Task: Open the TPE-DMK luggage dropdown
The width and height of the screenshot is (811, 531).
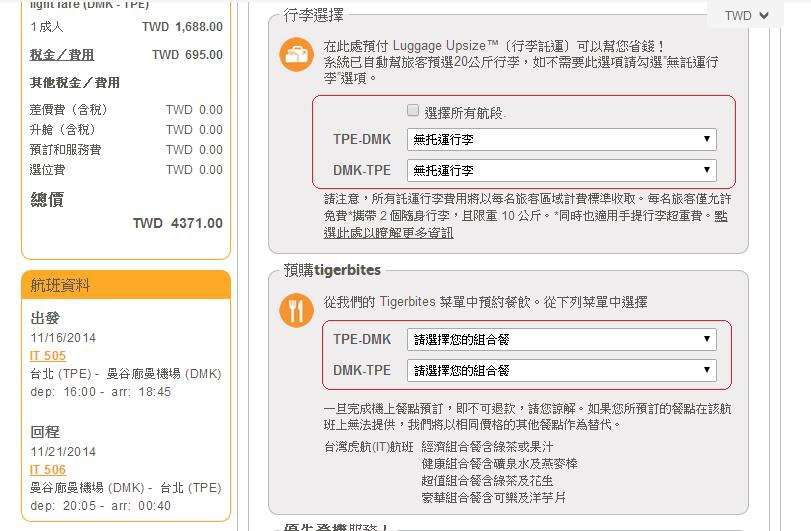Action: 562,140
